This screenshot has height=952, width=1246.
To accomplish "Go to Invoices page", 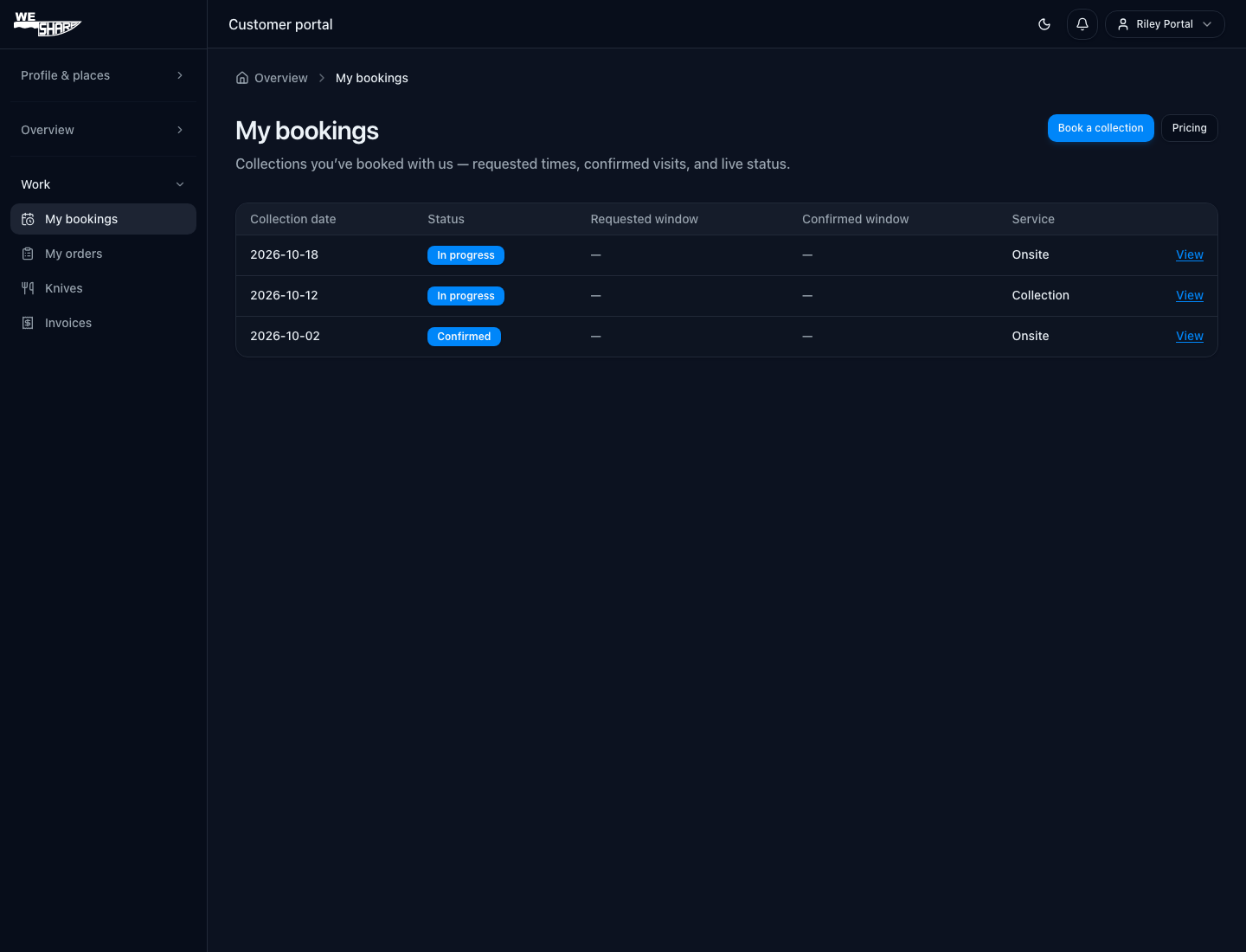I will (103, 323).
